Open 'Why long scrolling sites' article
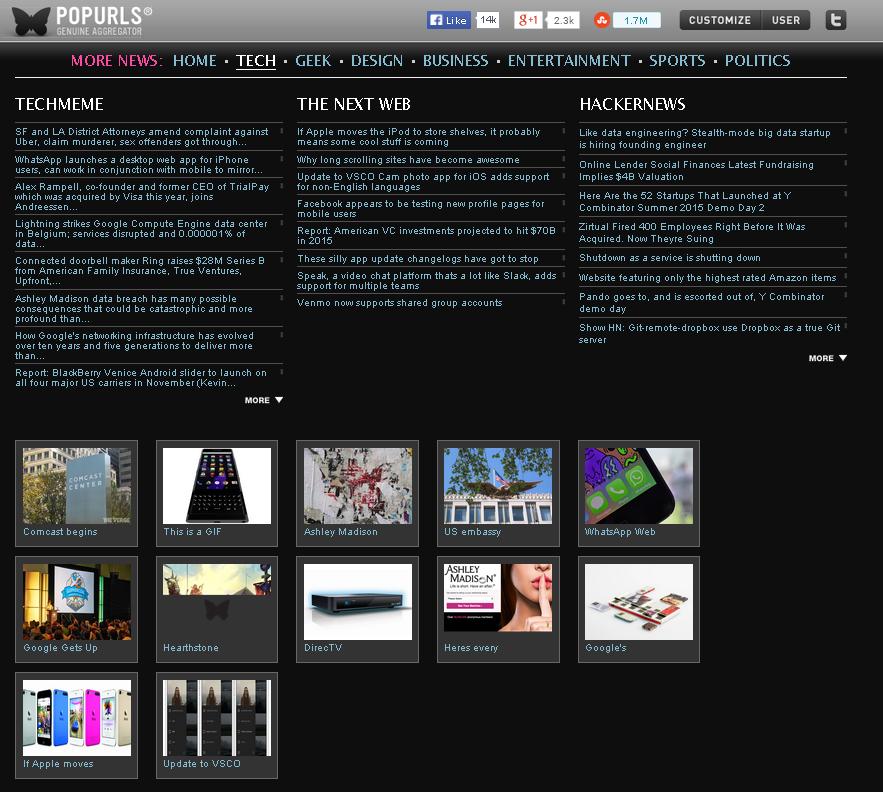 click(408, 160)
